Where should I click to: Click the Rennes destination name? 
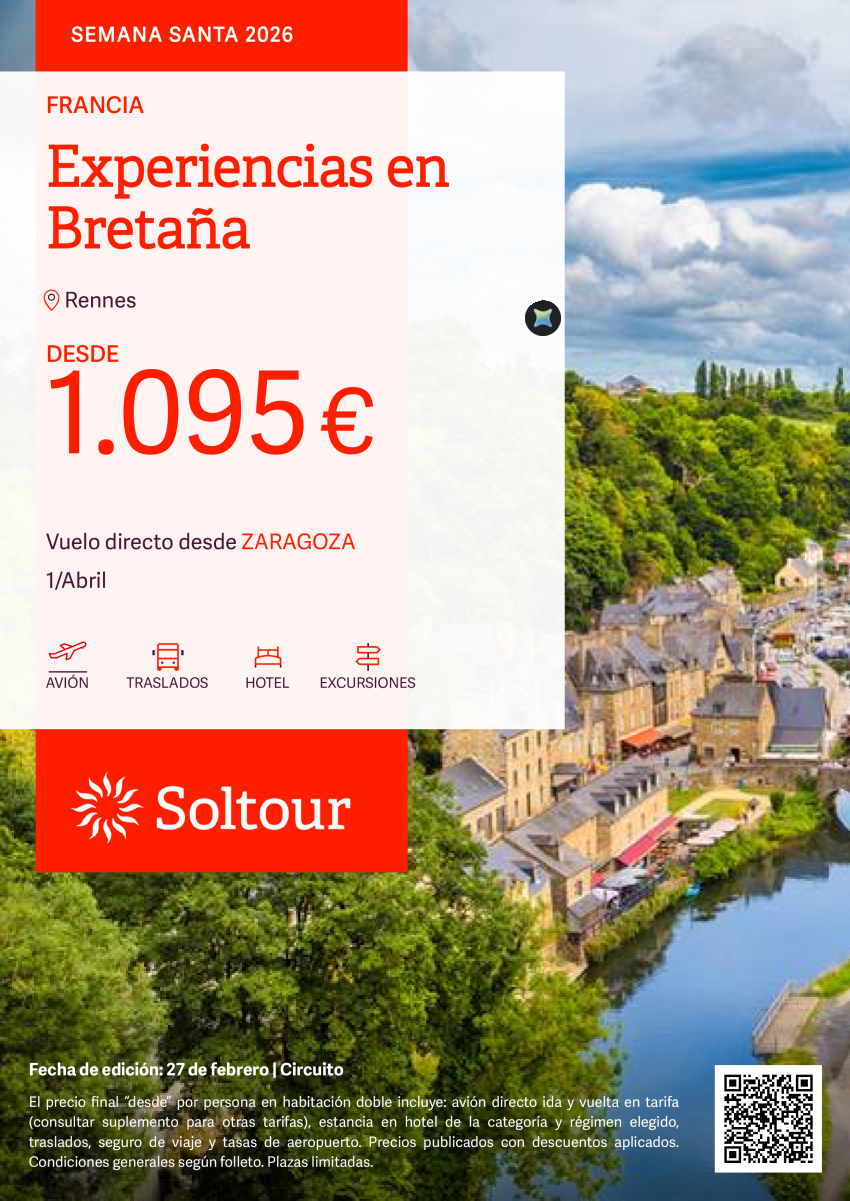[100, 300]
